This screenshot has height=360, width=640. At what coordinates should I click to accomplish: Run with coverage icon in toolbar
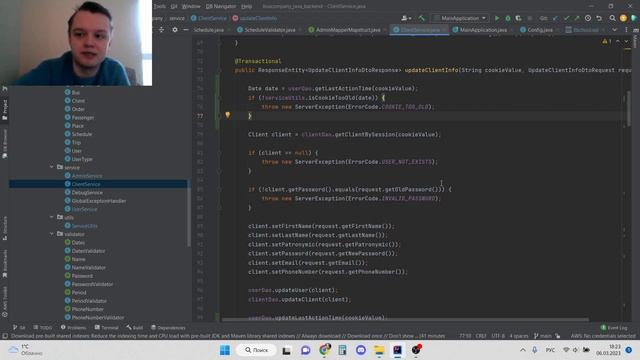pyautogui.click(x=518, y=18)
